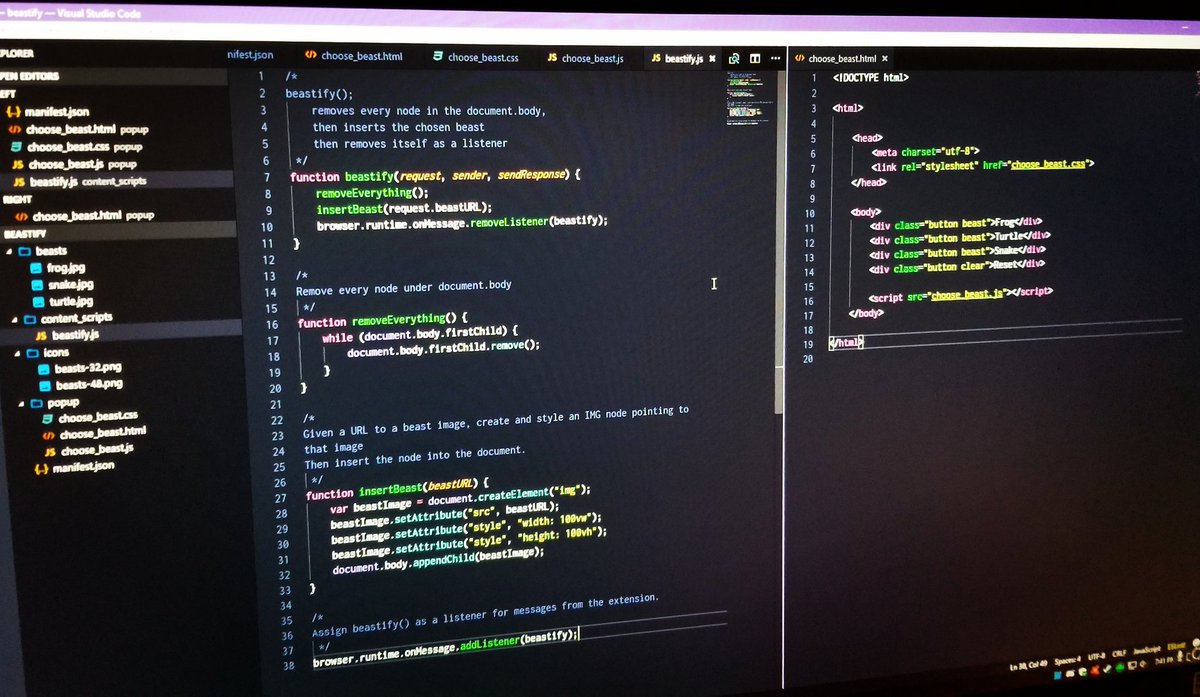
Task: Click manifest.json braces icon in open editors
Action: [x=15, y=112]
